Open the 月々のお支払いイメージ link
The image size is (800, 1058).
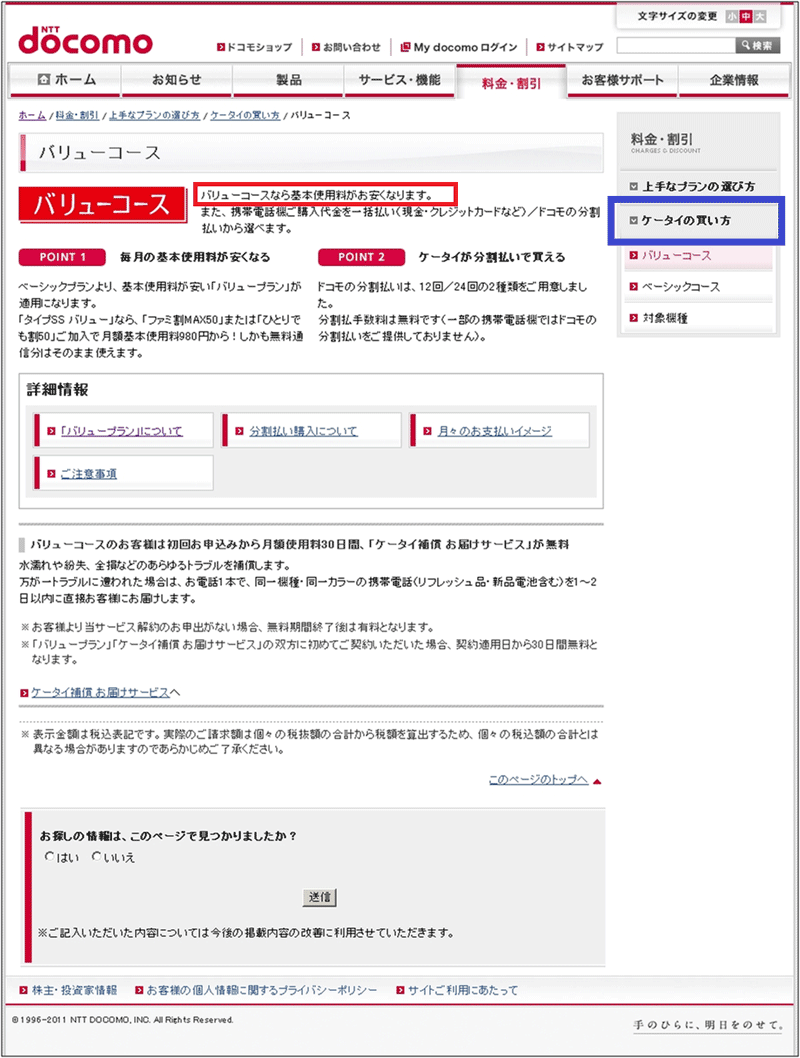(494, 431)
